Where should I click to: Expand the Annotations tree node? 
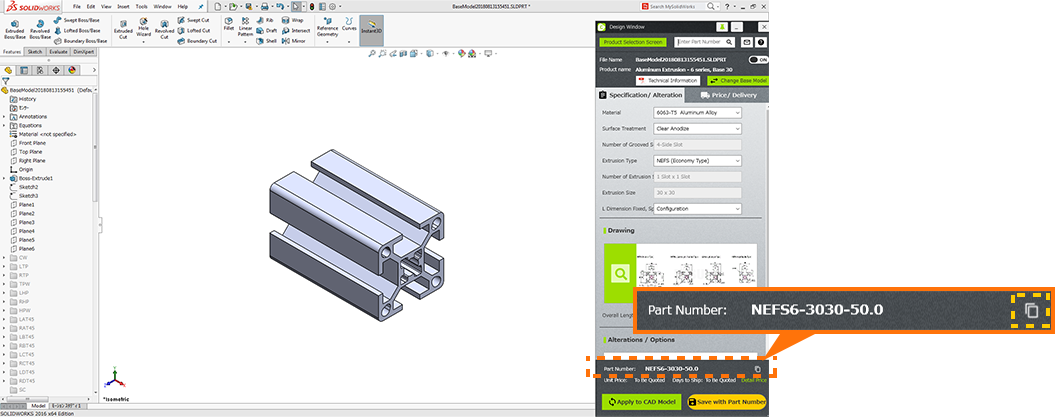point(4,116)
